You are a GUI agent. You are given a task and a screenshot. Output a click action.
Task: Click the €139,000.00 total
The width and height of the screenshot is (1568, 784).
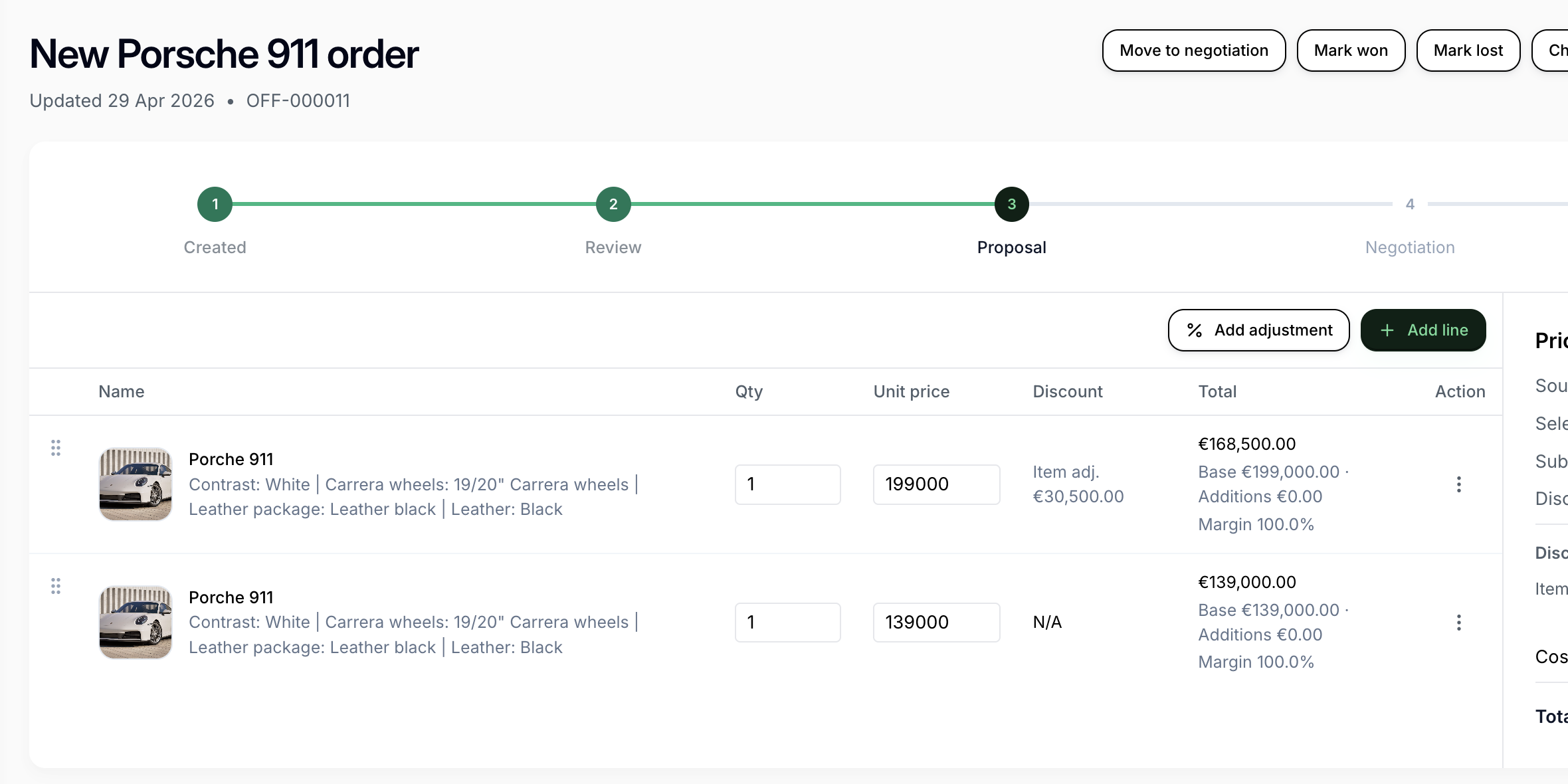(1246, 582)
